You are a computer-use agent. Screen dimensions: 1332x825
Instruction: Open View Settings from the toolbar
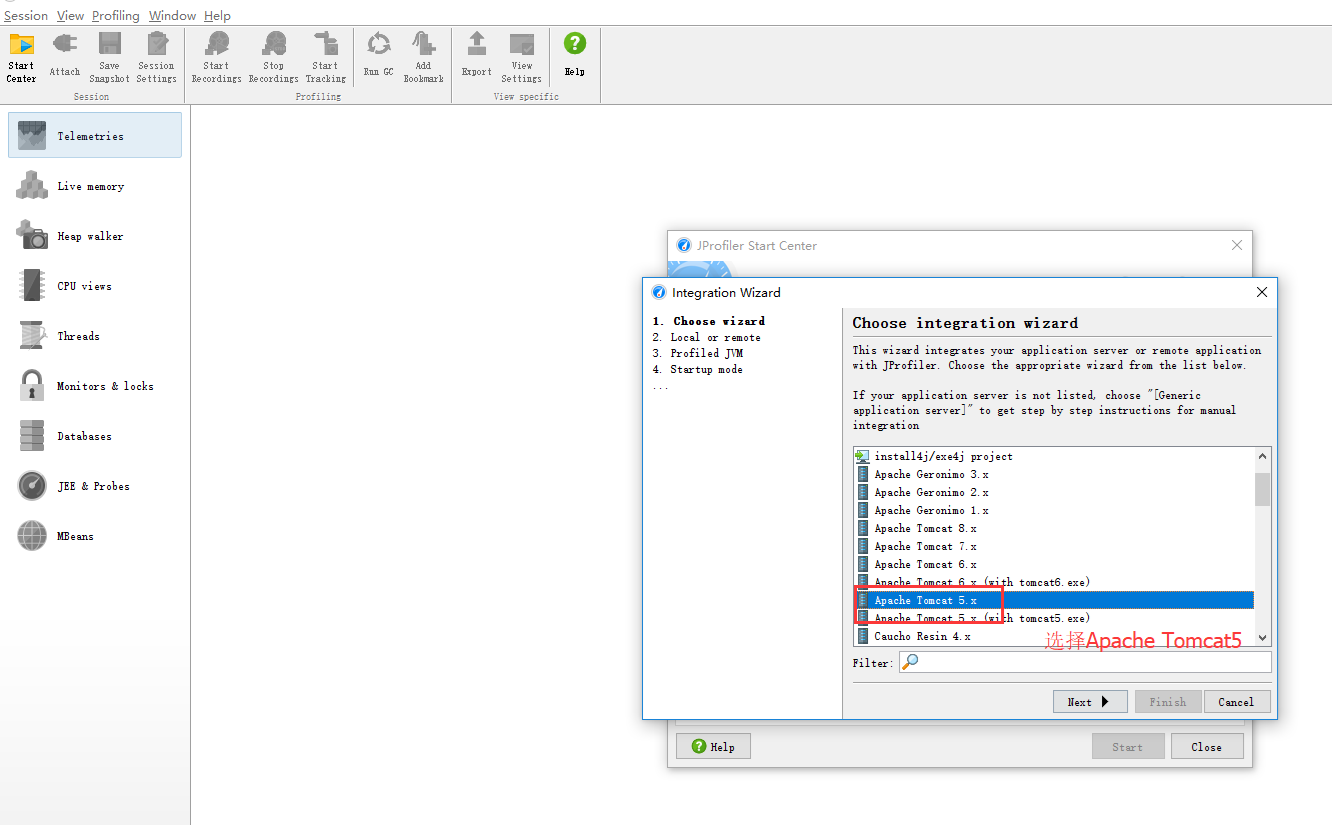point(522,57)
